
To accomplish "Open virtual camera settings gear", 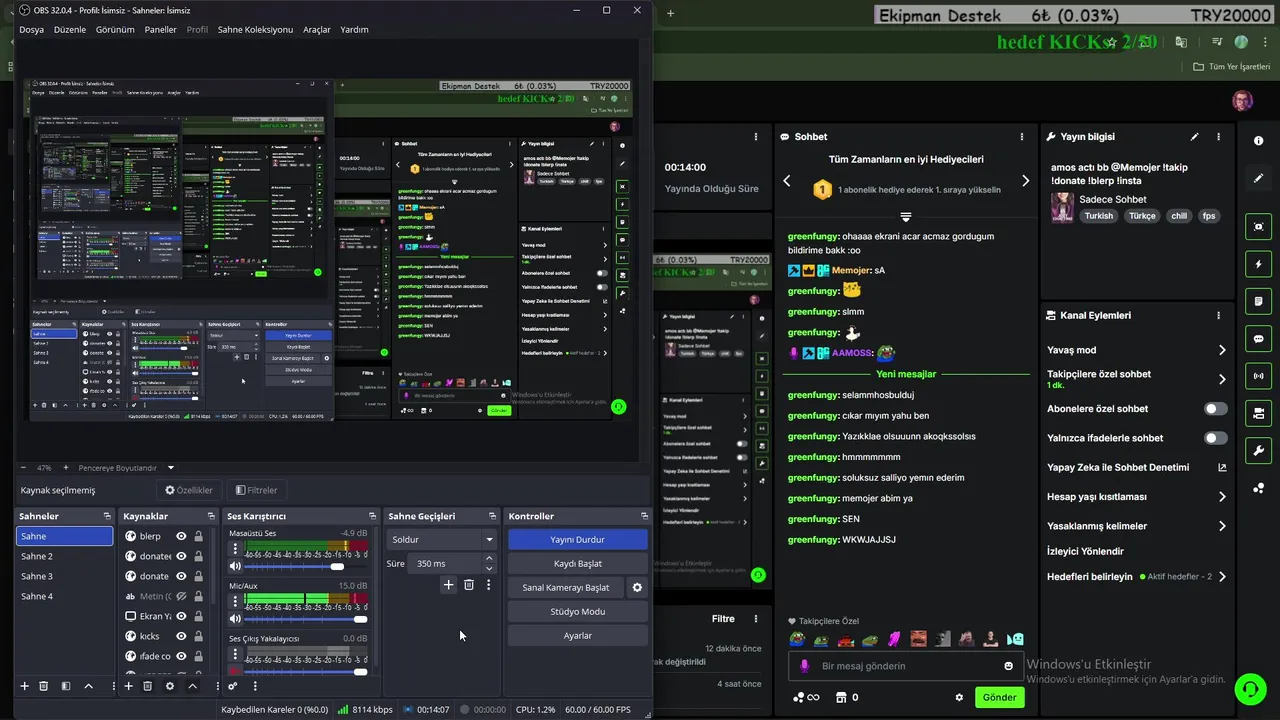I will pos(637,587).
